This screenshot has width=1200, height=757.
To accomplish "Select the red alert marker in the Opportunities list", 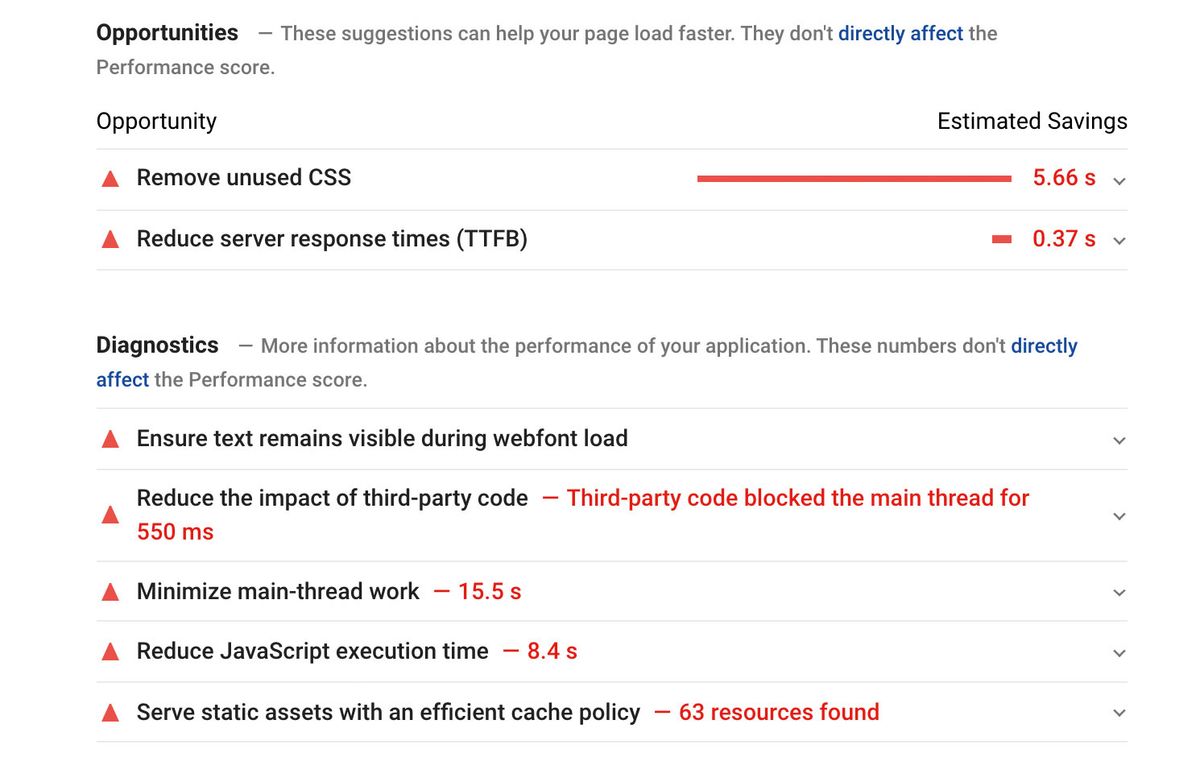I will pyautogui.click(x=110, y=177).
